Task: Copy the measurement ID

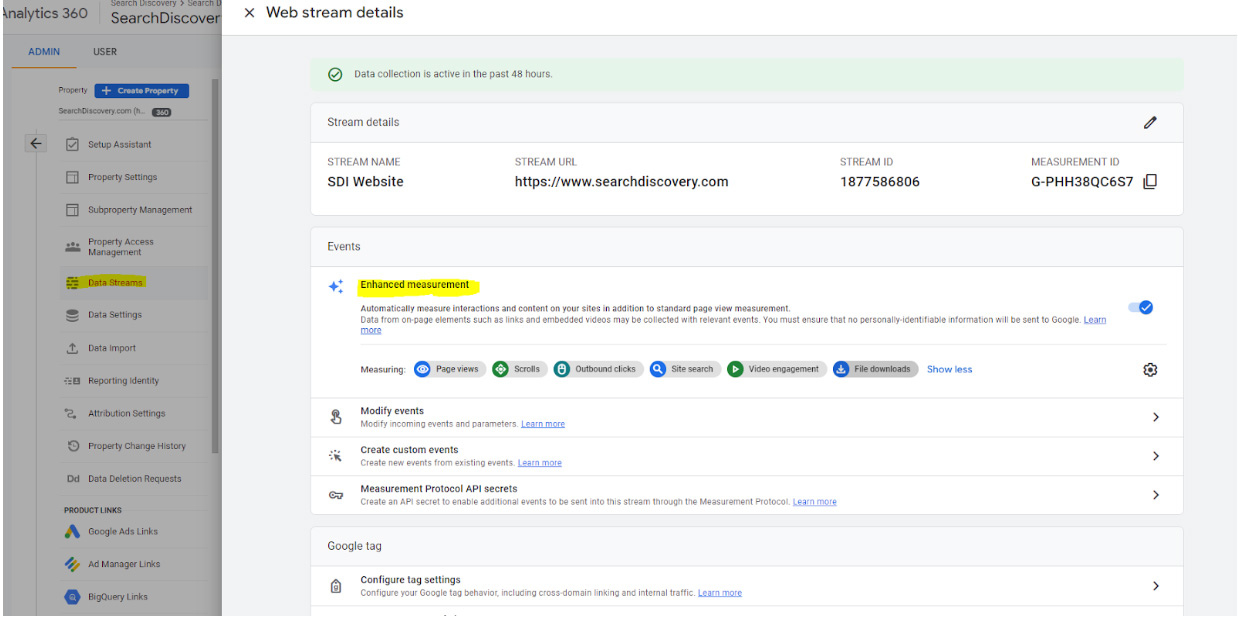Action: pos(1150,182)
